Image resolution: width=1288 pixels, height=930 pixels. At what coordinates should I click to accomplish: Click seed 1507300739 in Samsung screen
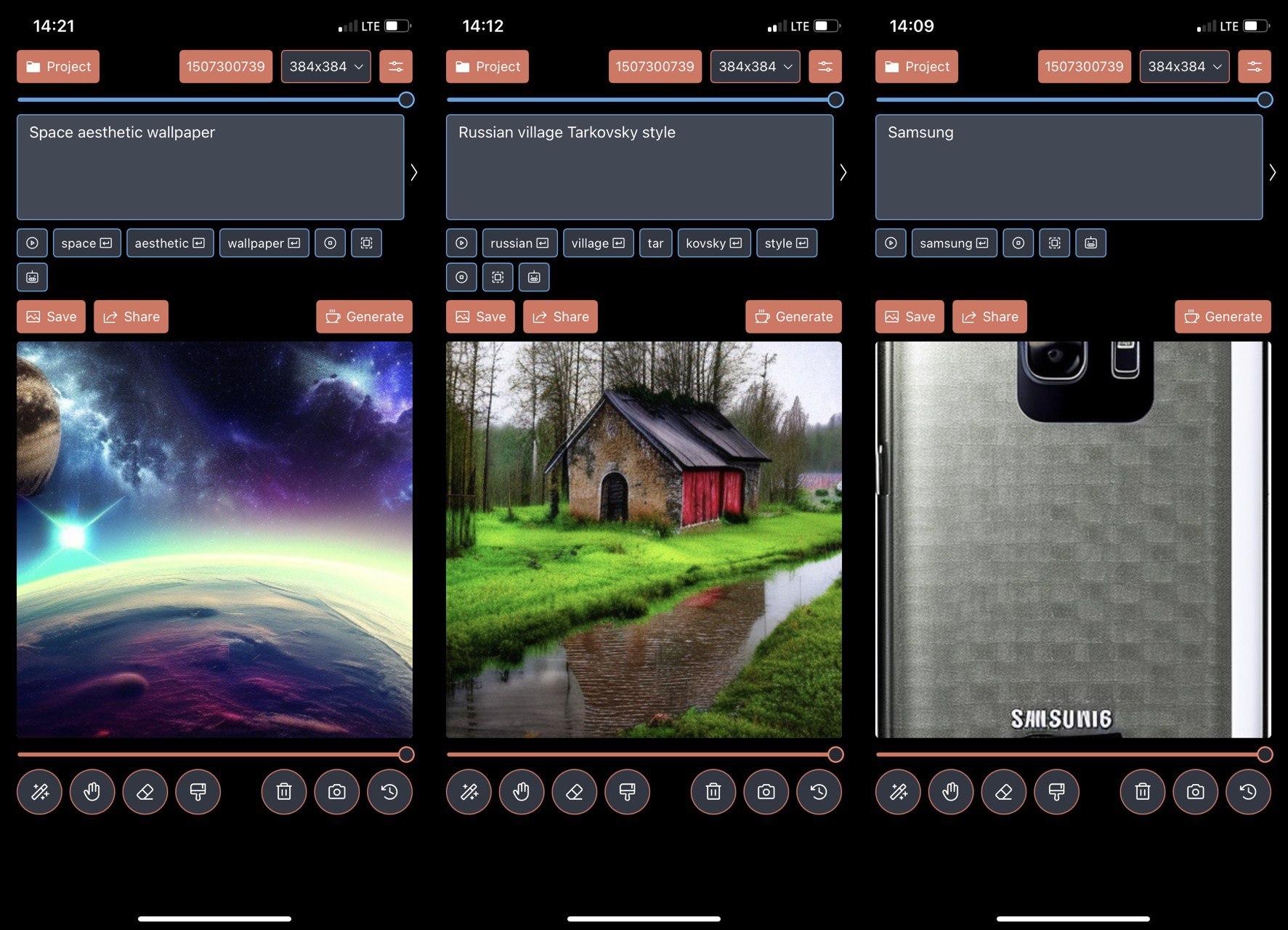[1085, 67]
